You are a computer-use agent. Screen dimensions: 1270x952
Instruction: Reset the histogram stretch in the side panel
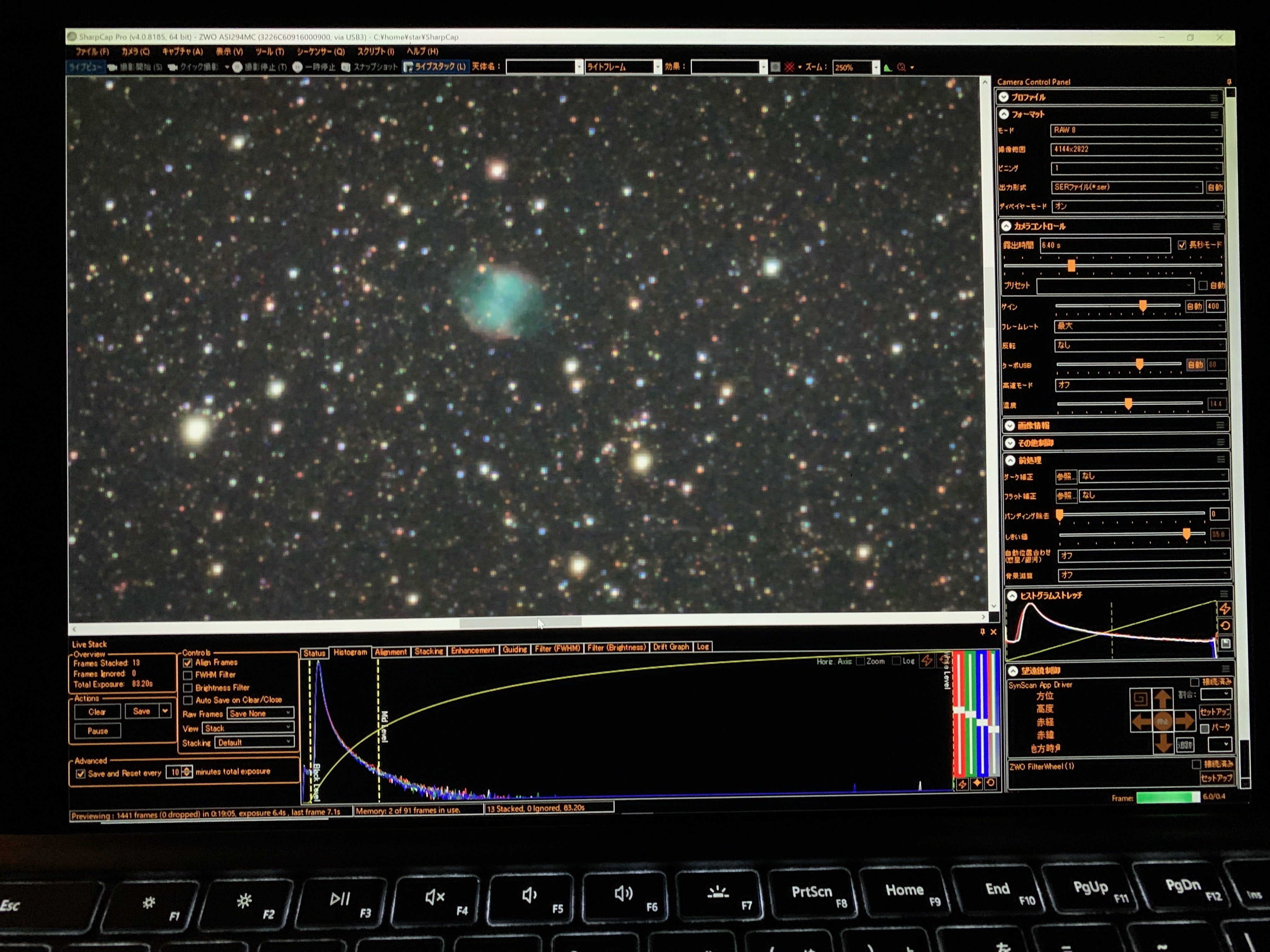1225,626
